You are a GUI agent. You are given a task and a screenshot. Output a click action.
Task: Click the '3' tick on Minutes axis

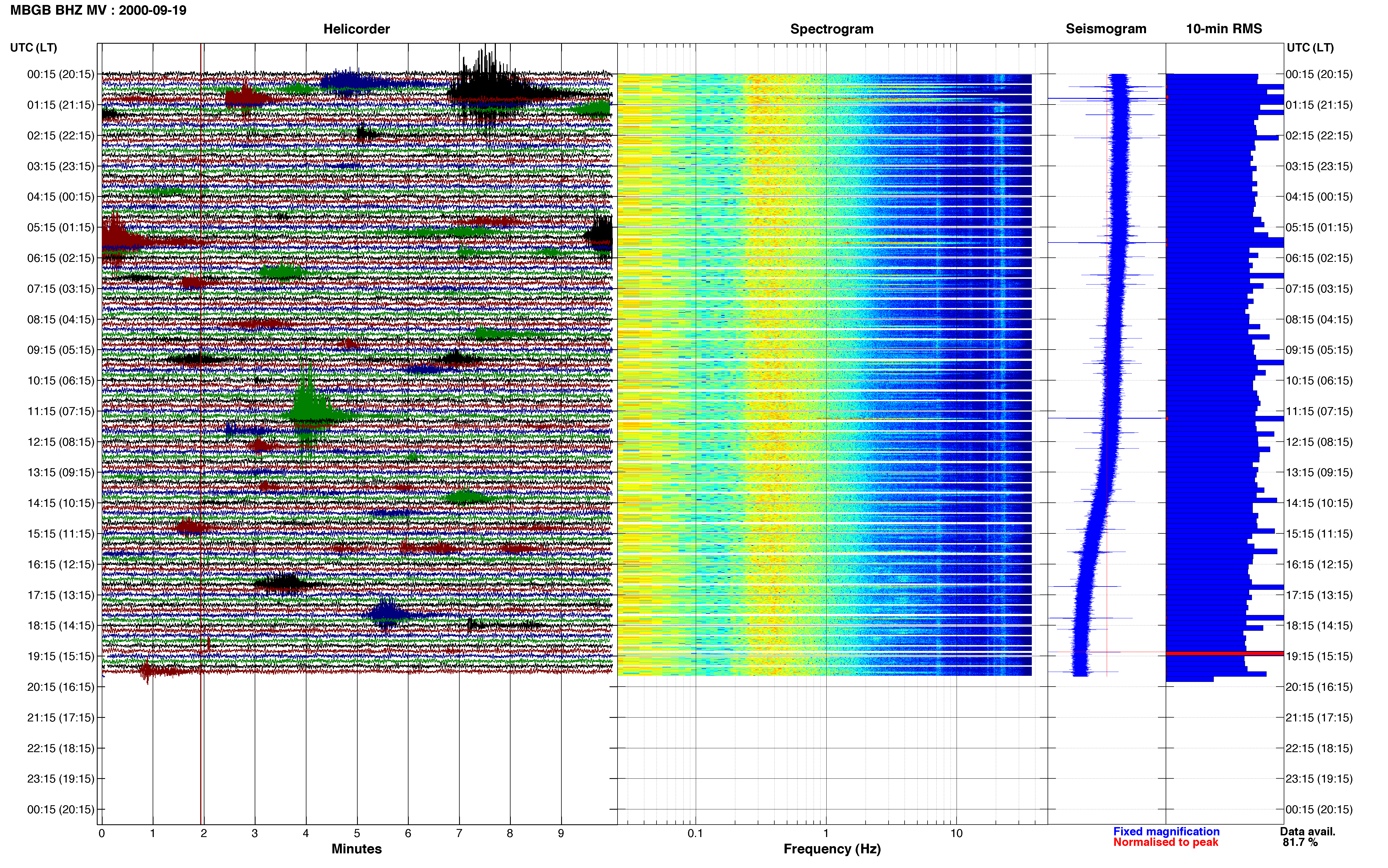click(x=255, y=833)
